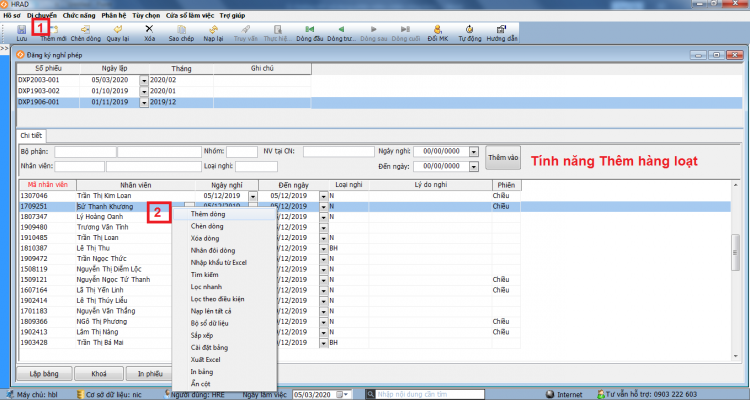Screen dimensions: 750x400
Task: Open the Trợ giúp menu
Action: coord(232,15)
